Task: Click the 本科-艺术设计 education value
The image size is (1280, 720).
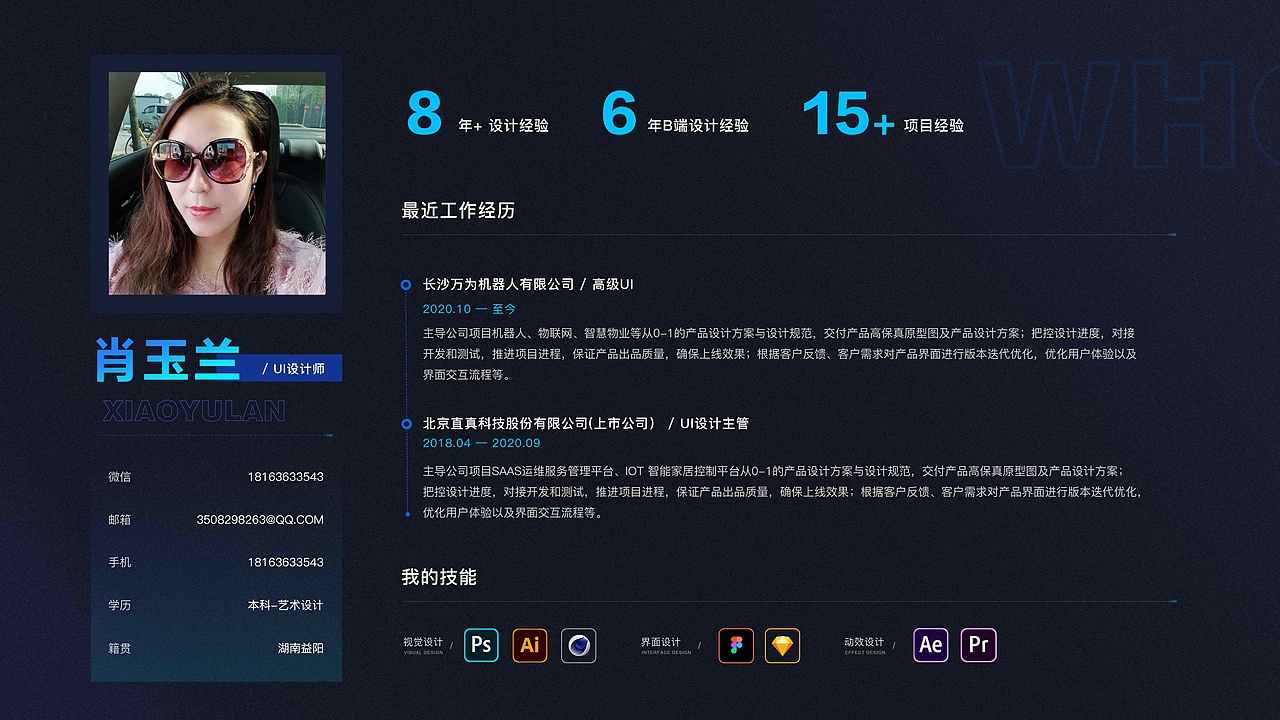Action: pyautogui.click(x=286, y=605)
